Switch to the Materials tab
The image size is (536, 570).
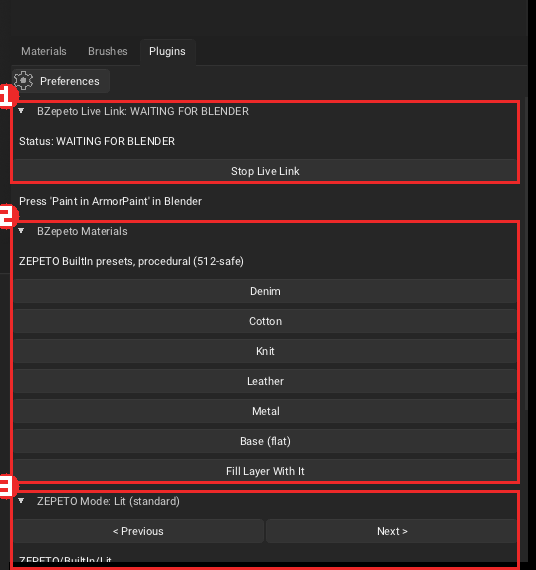[x=44, y=51]
